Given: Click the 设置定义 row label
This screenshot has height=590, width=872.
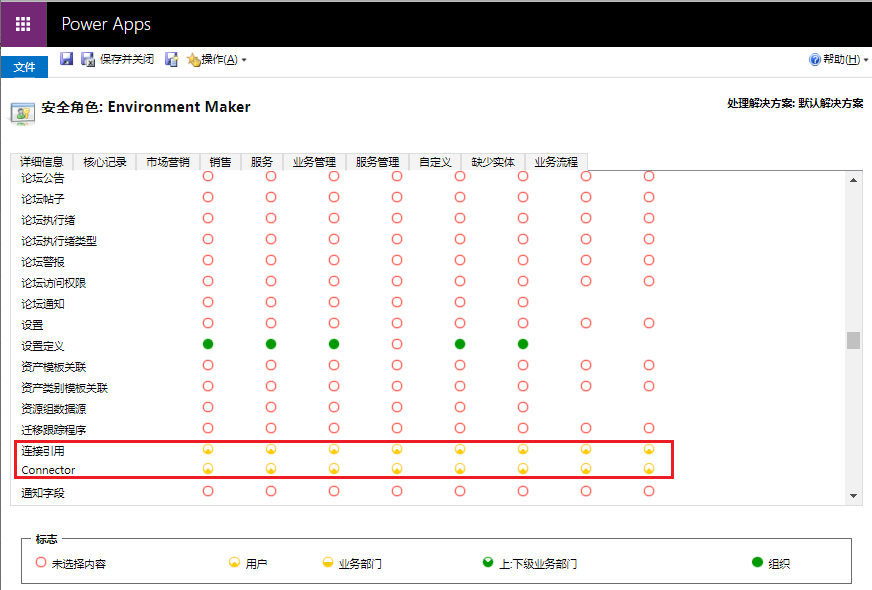Looking at the screenshot, I should pos(43,346).
